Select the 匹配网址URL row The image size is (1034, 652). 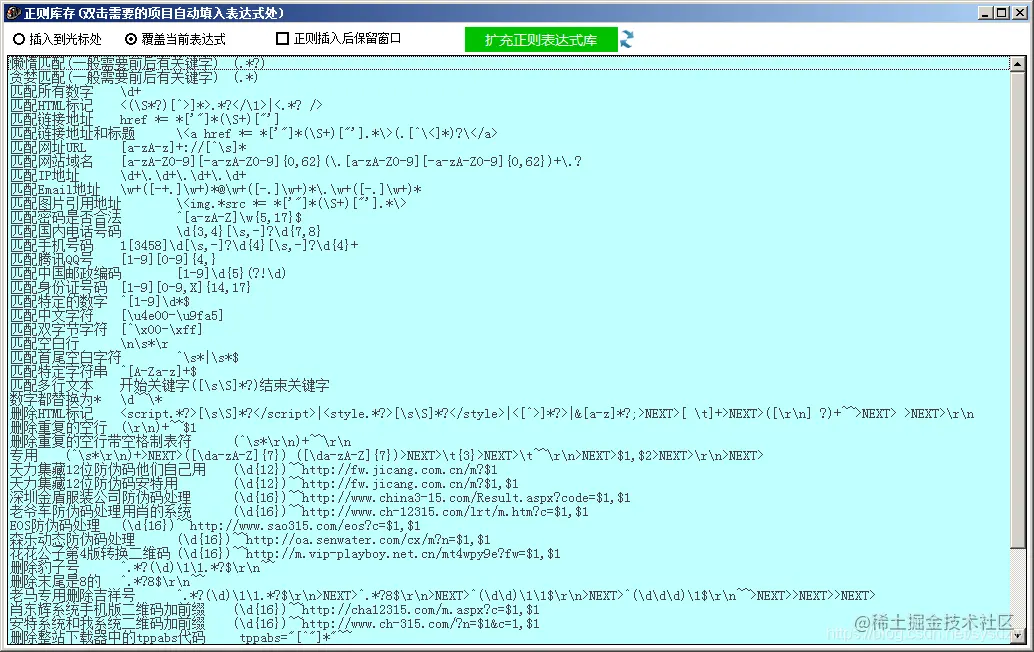point(508,147)
